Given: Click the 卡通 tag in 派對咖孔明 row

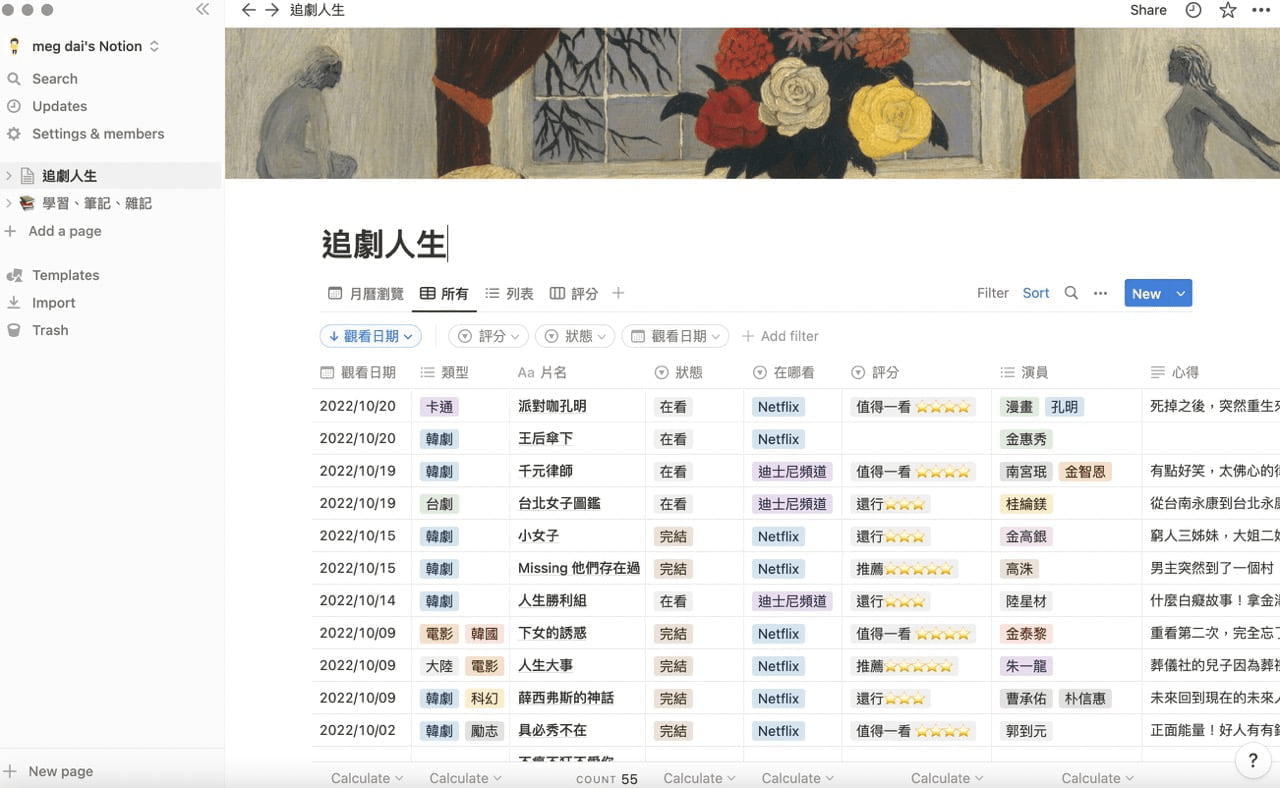Looking at the screenshot, I should [x=439, y=407].
